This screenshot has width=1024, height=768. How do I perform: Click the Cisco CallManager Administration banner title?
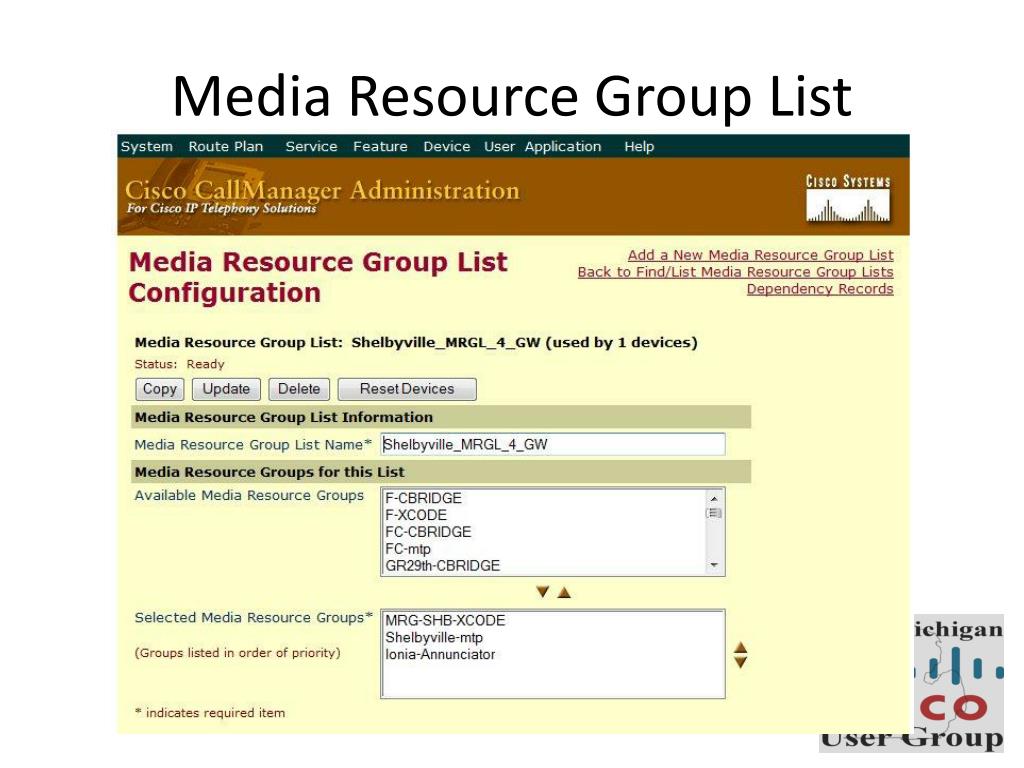(x=322, y=190)
